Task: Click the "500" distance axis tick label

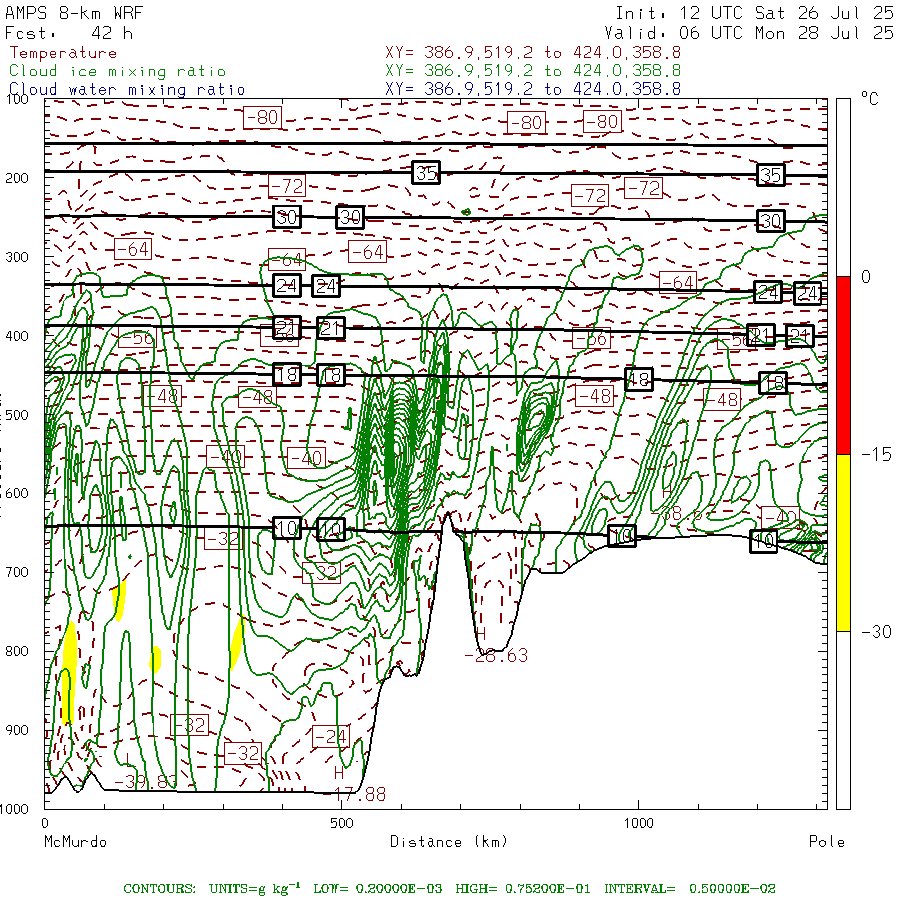Action: (342, 823)
